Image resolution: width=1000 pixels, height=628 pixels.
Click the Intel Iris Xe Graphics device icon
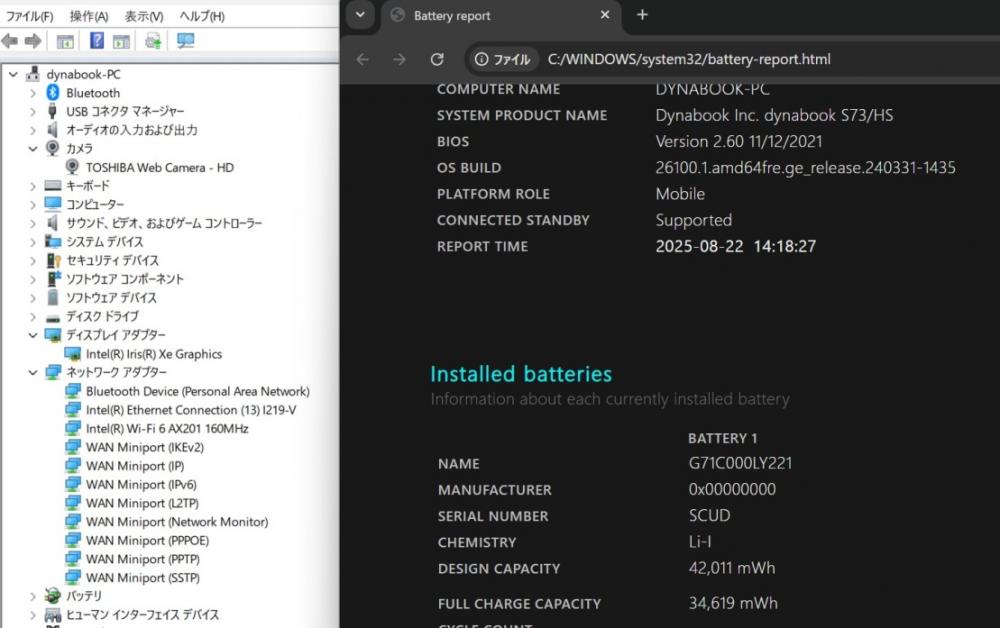point(73,354)
